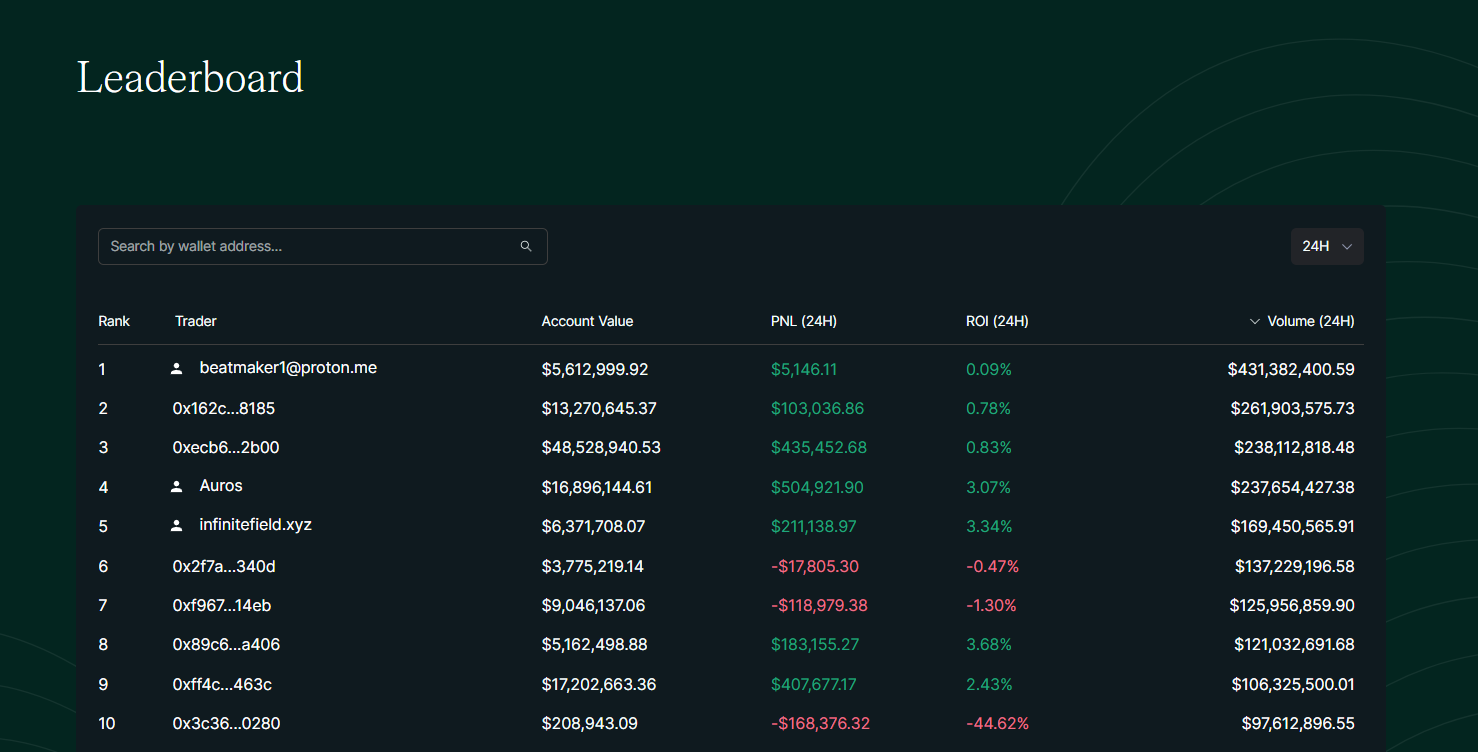Click PNL value $211,138.97
Image resolution: width=1478 pixels, height=752 pixels.
point(814,526)
